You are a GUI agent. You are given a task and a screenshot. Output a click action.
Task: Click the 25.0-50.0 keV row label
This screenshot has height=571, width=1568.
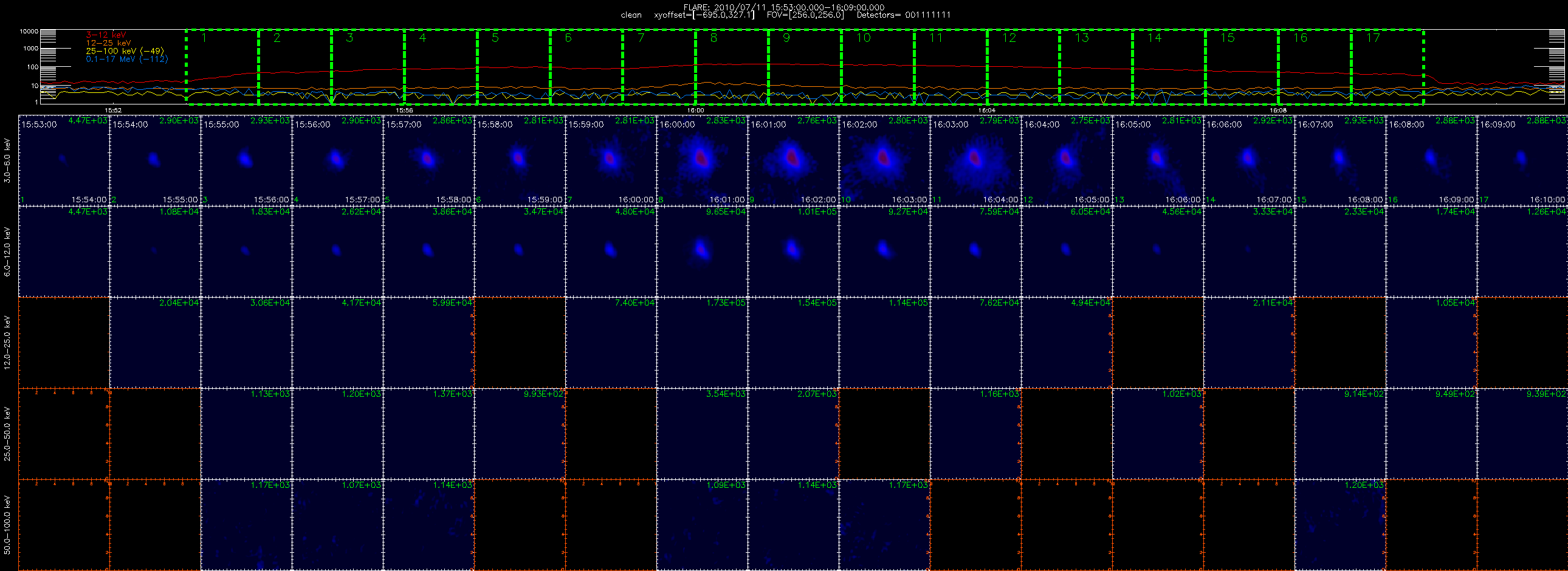click(x=7, y=434)
